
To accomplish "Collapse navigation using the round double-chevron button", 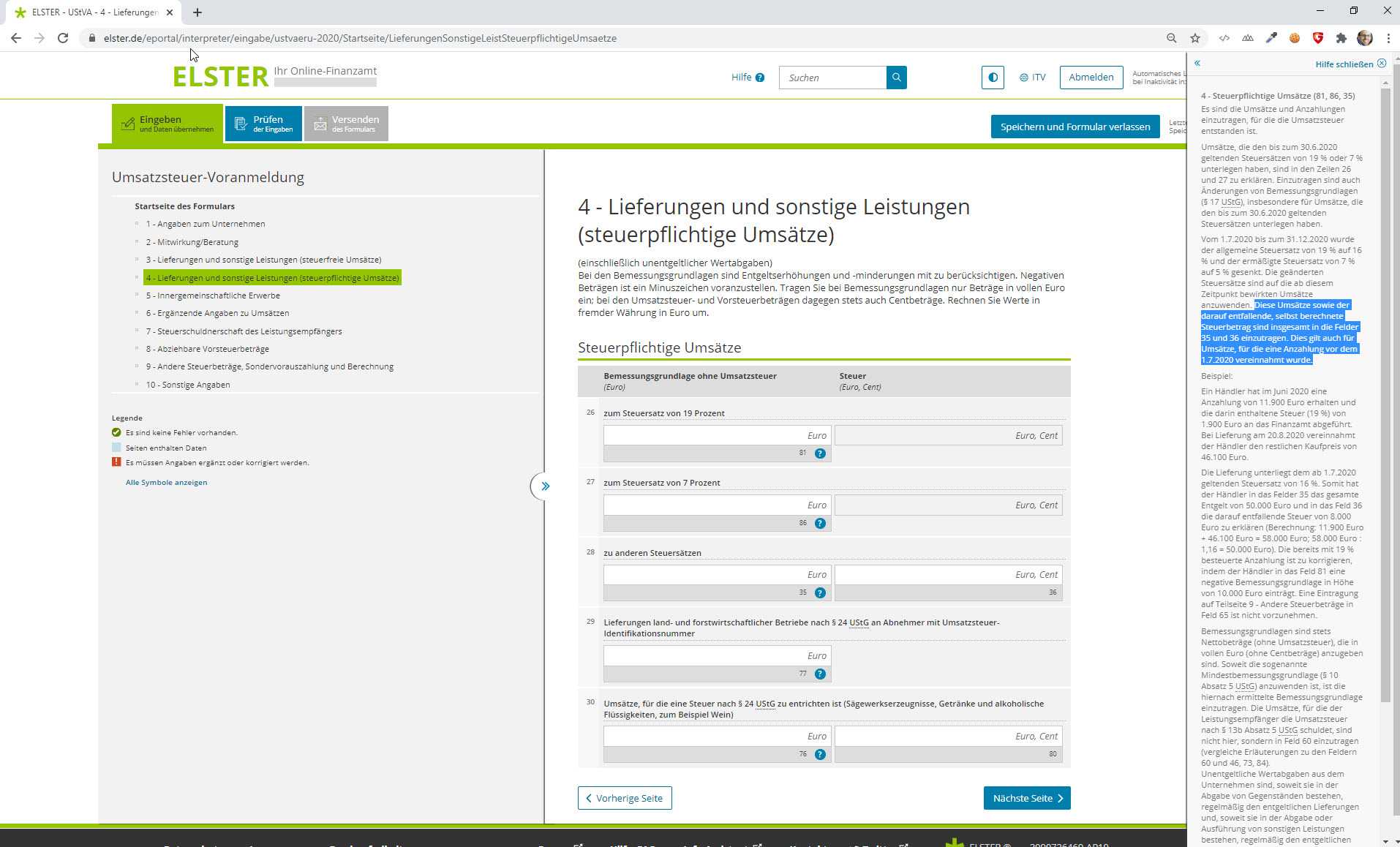I will coord(544,486).
